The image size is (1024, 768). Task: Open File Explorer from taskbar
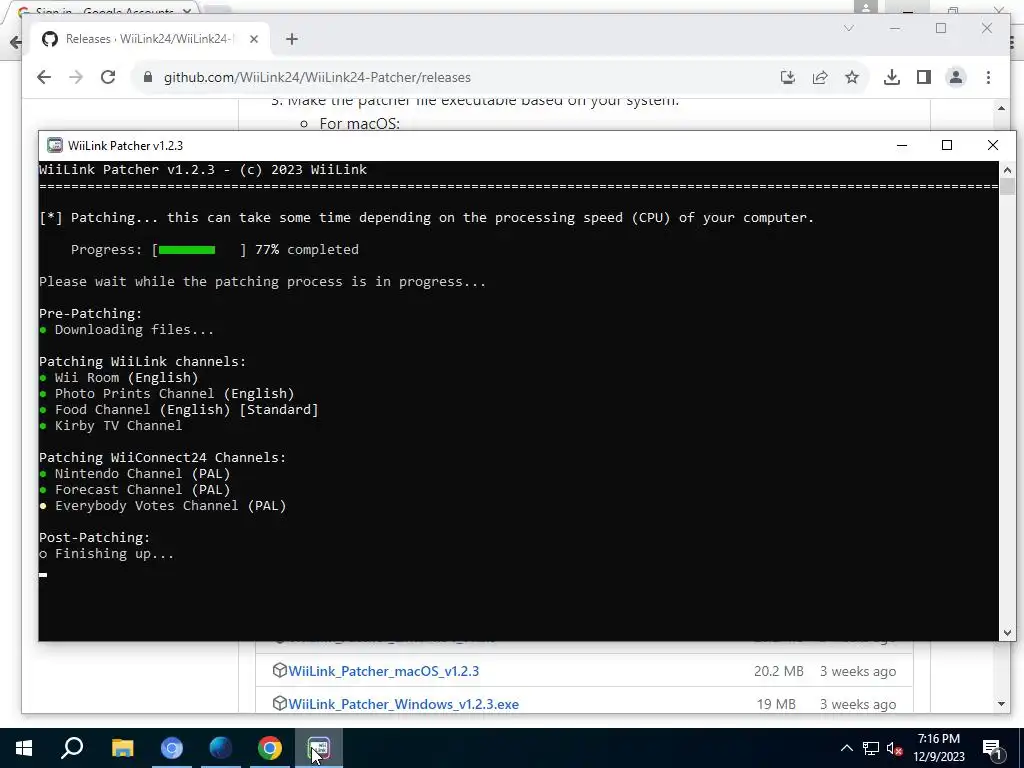coord(122,748)
